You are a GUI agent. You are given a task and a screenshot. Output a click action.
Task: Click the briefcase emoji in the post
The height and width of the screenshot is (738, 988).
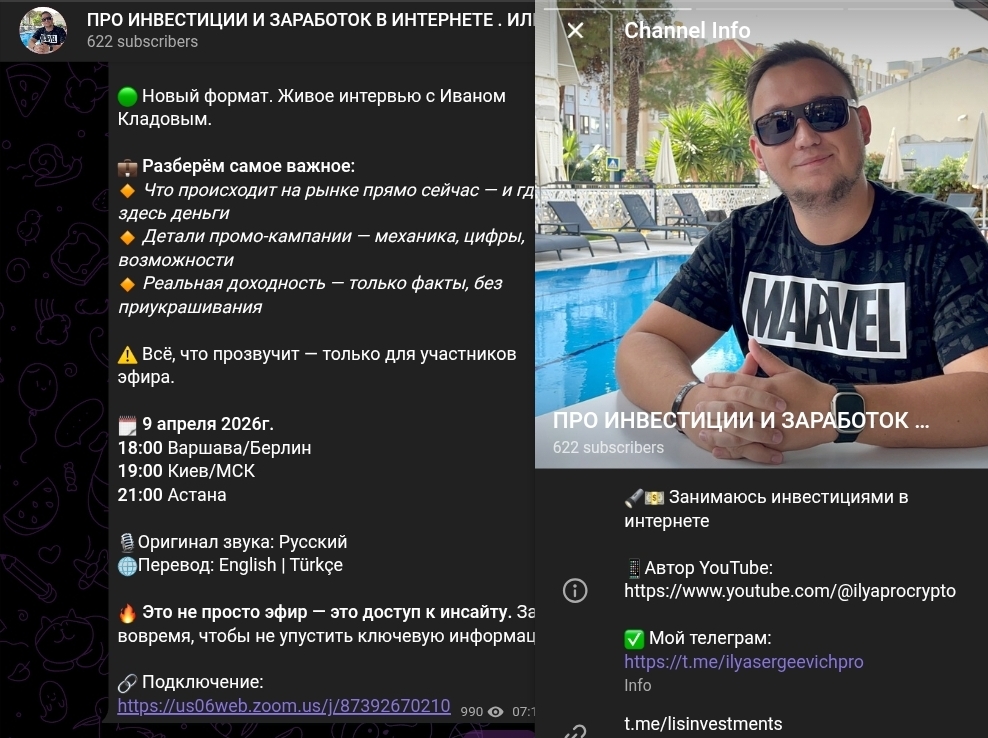pos(127,167)
